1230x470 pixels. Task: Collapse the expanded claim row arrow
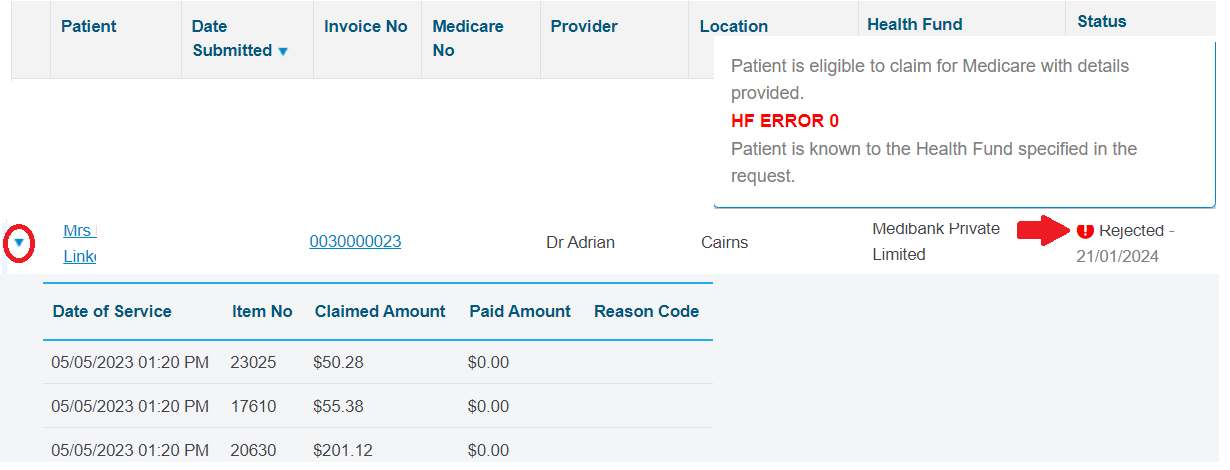(x=19, y=243)
